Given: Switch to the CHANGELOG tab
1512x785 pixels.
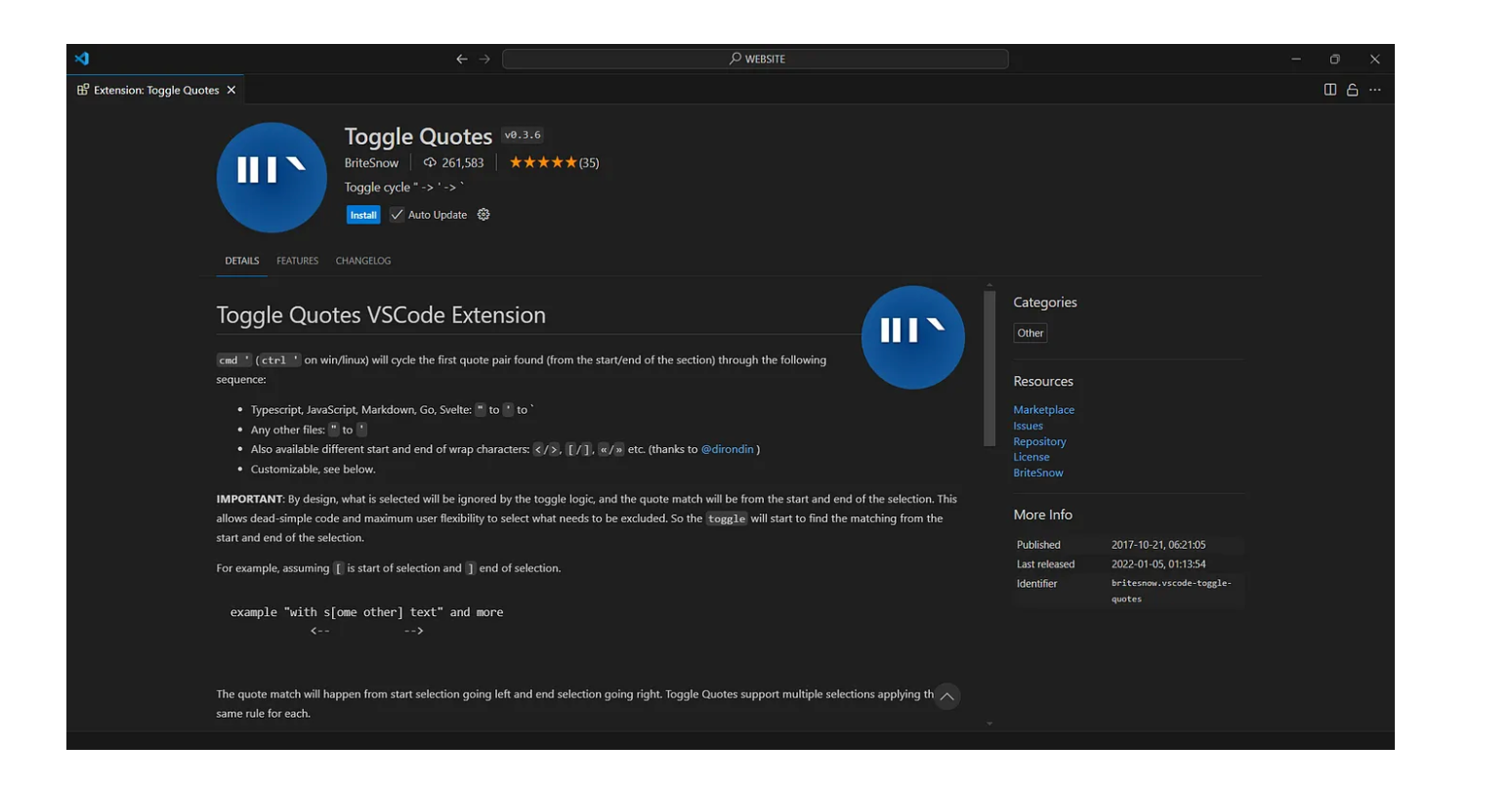Looking at the screenshot, I should tap(363, 261).
